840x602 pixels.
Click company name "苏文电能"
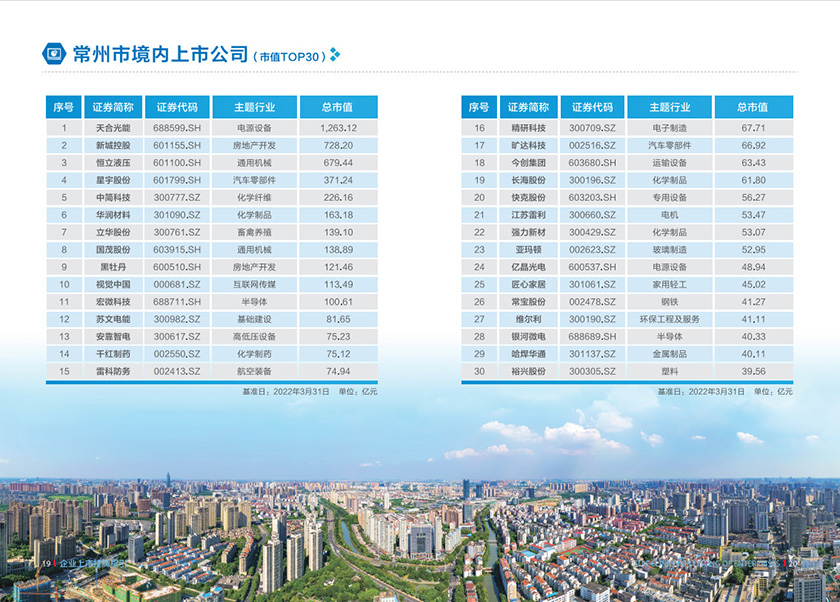(113, 319)
